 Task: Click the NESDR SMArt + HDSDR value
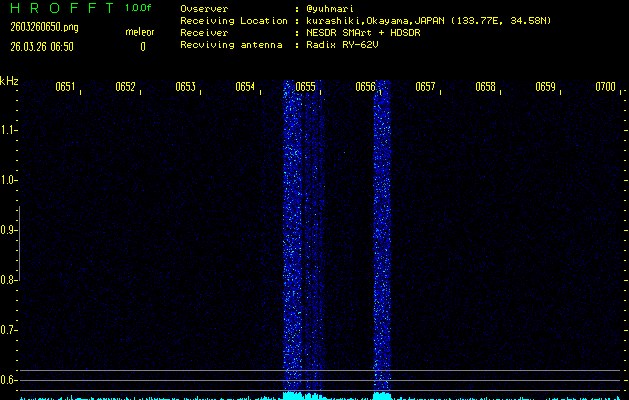pos(363,33)
